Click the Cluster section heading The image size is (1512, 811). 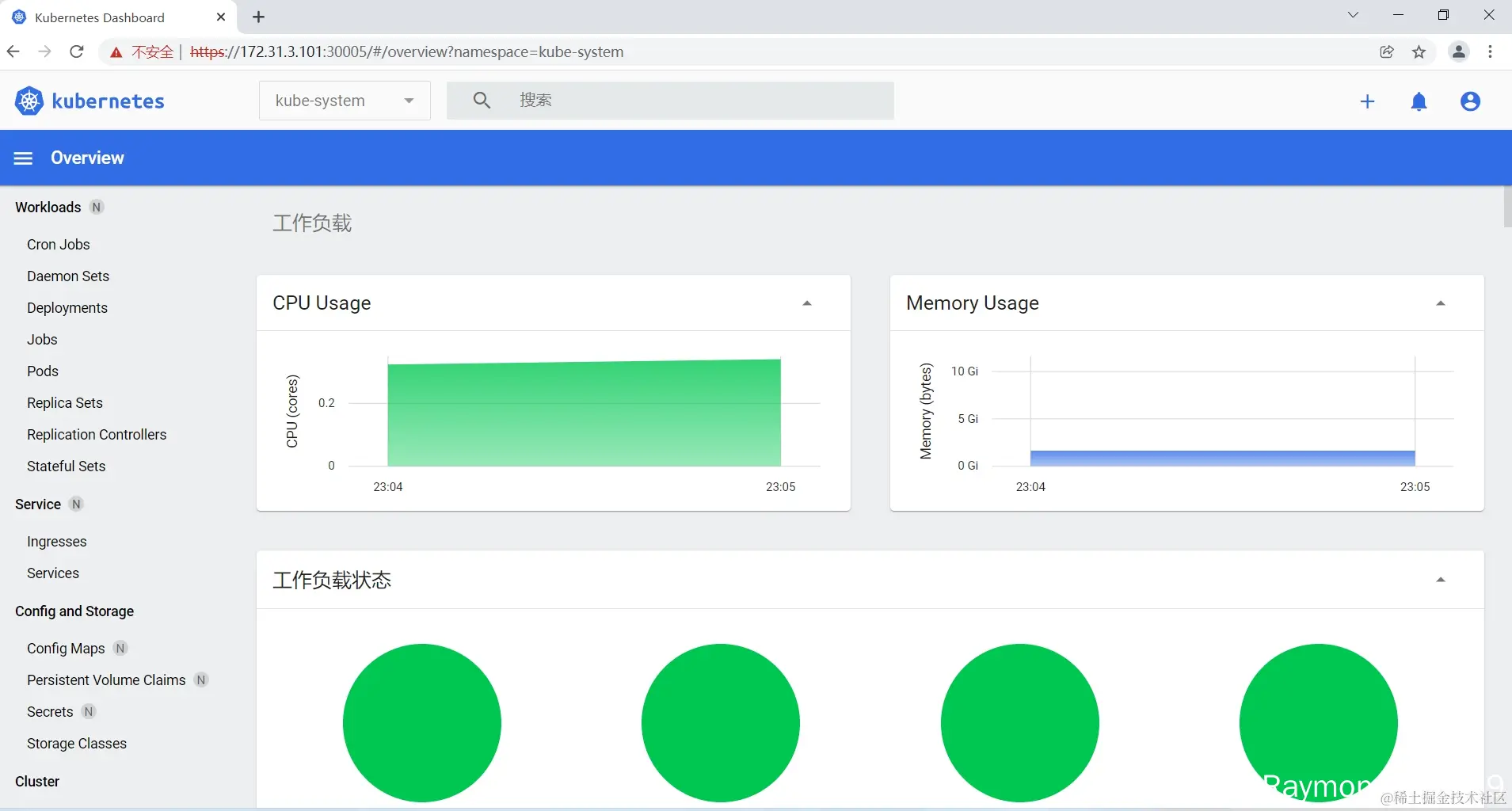pos(37,781)
